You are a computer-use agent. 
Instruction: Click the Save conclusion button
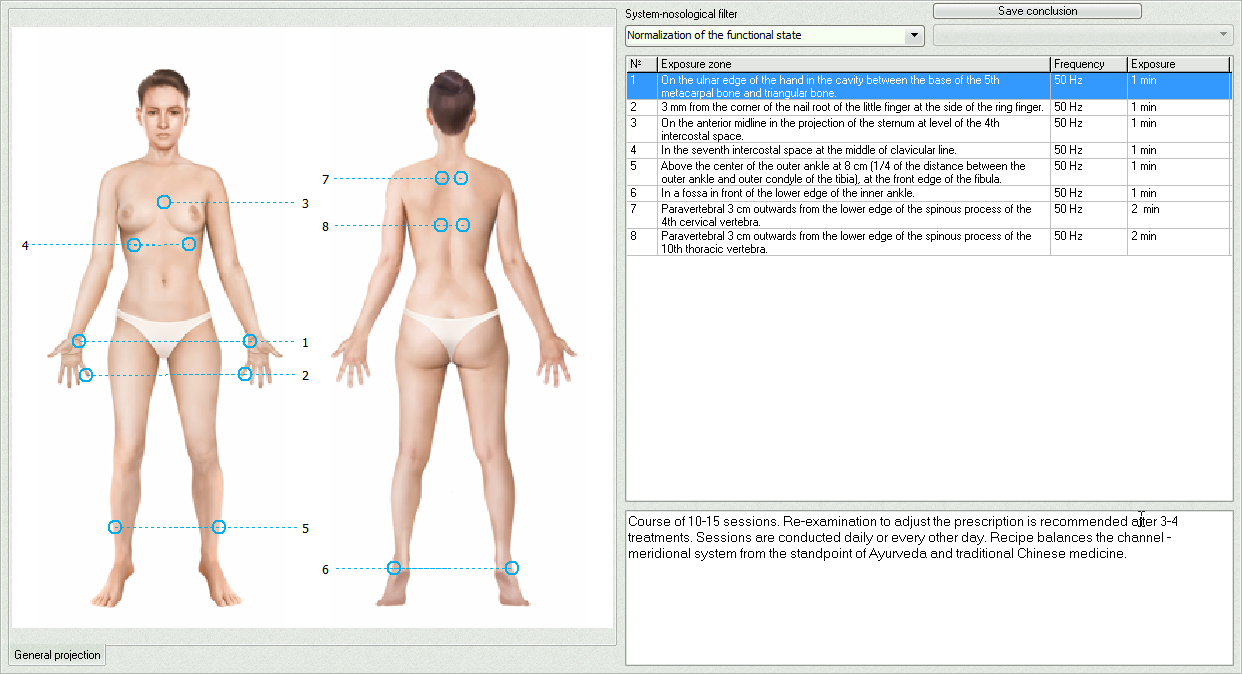click(x=1037, y=11)
